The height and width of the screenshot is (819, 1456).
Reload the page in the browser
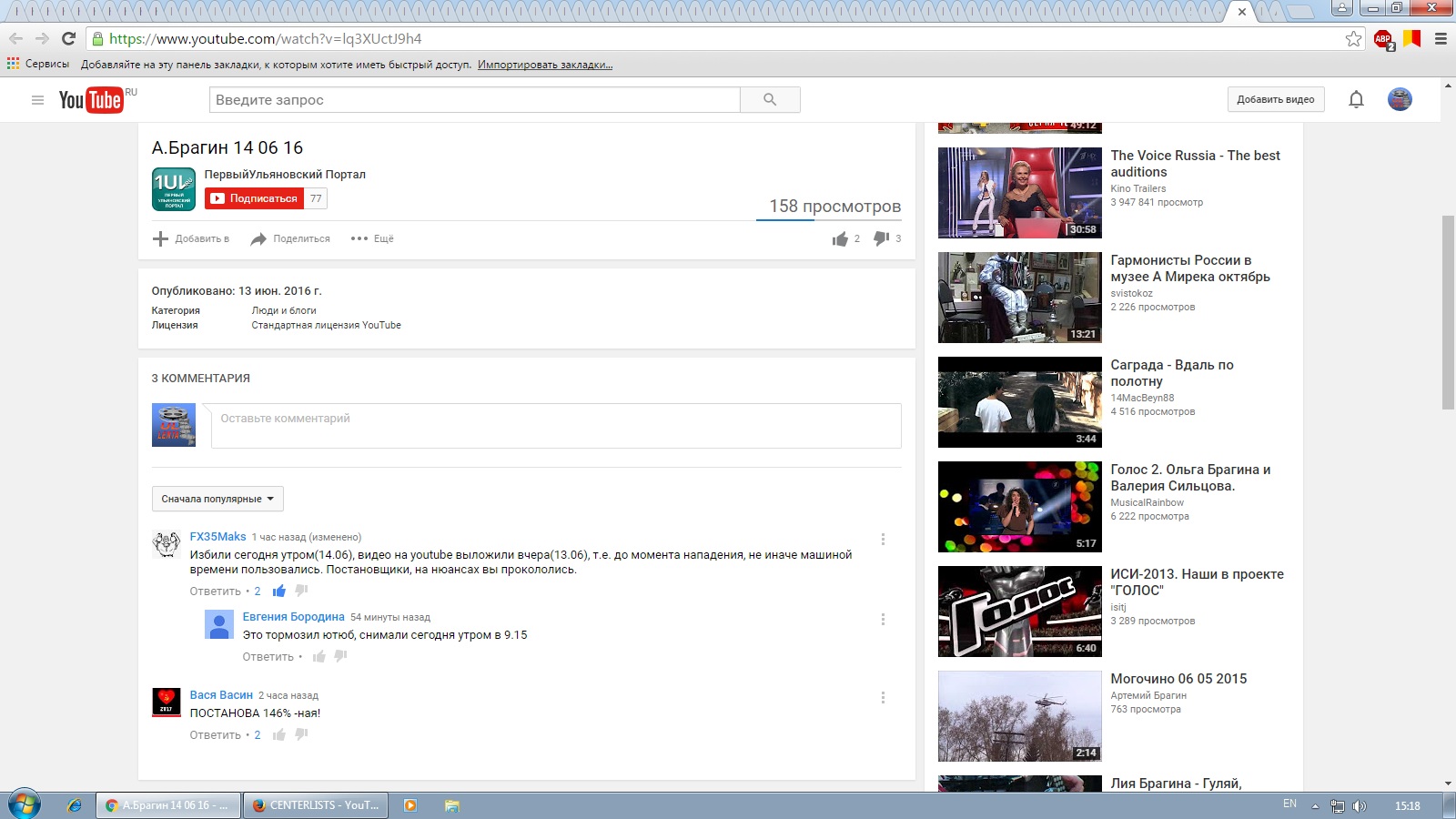click(68, 38)
